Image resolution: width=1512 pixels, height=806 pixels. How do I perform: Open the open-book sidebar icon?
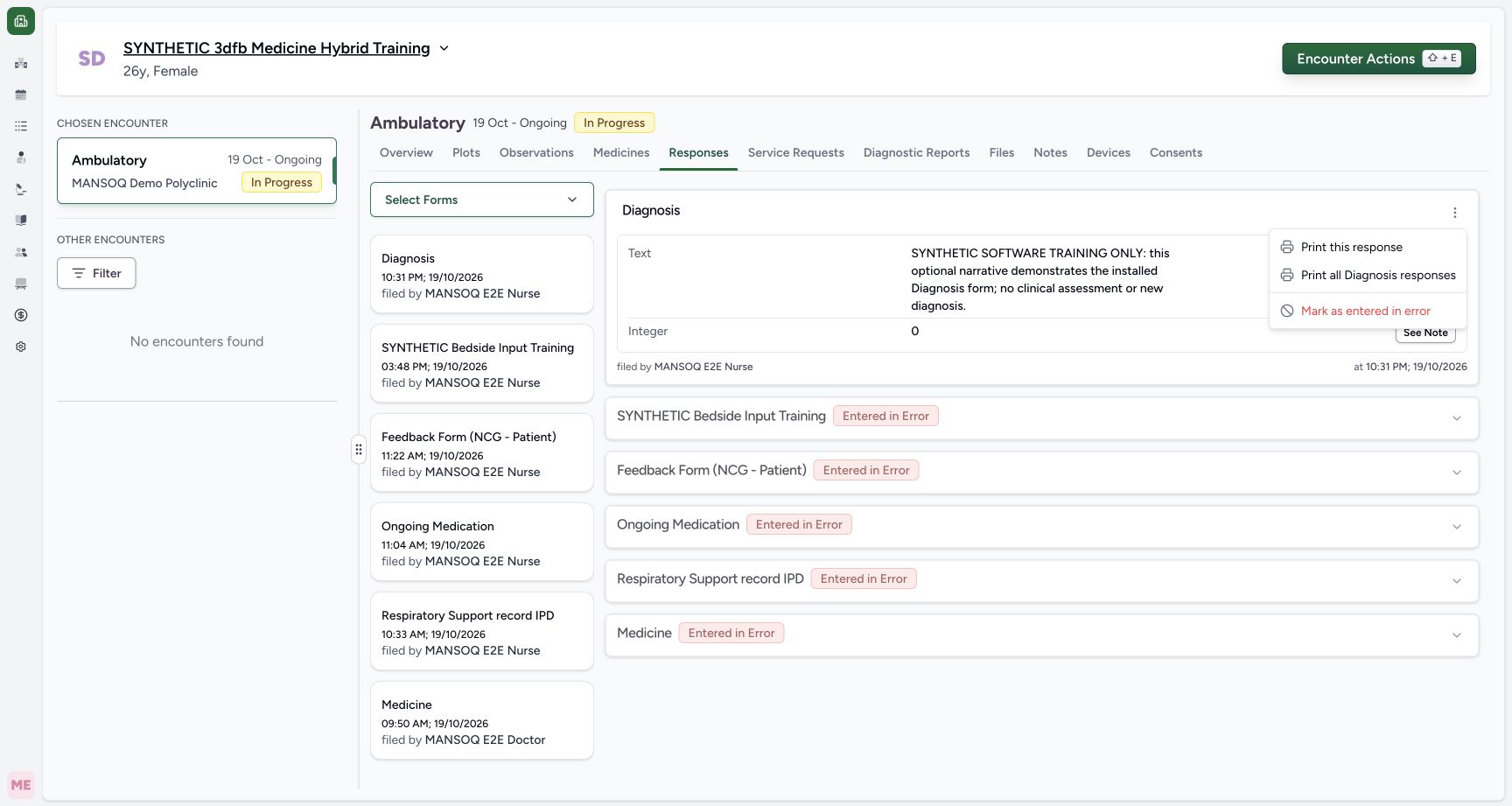[x=21, y=221]
